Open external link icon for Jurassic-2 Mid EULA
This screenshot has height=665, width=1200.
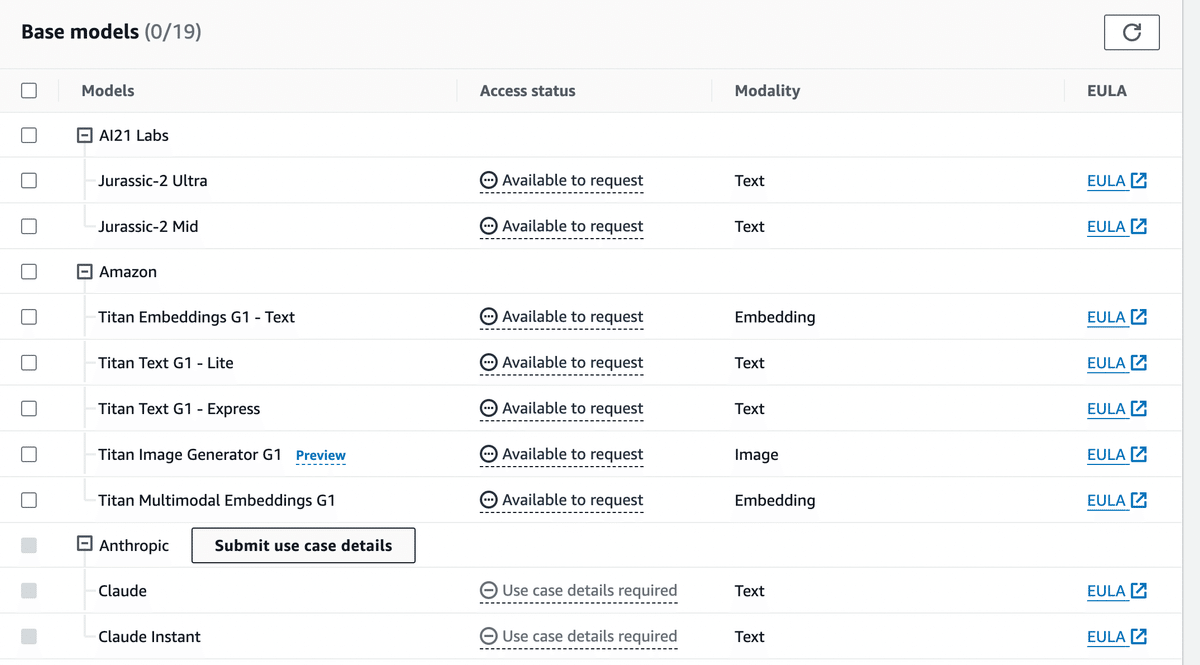[x=1139, y=226]
